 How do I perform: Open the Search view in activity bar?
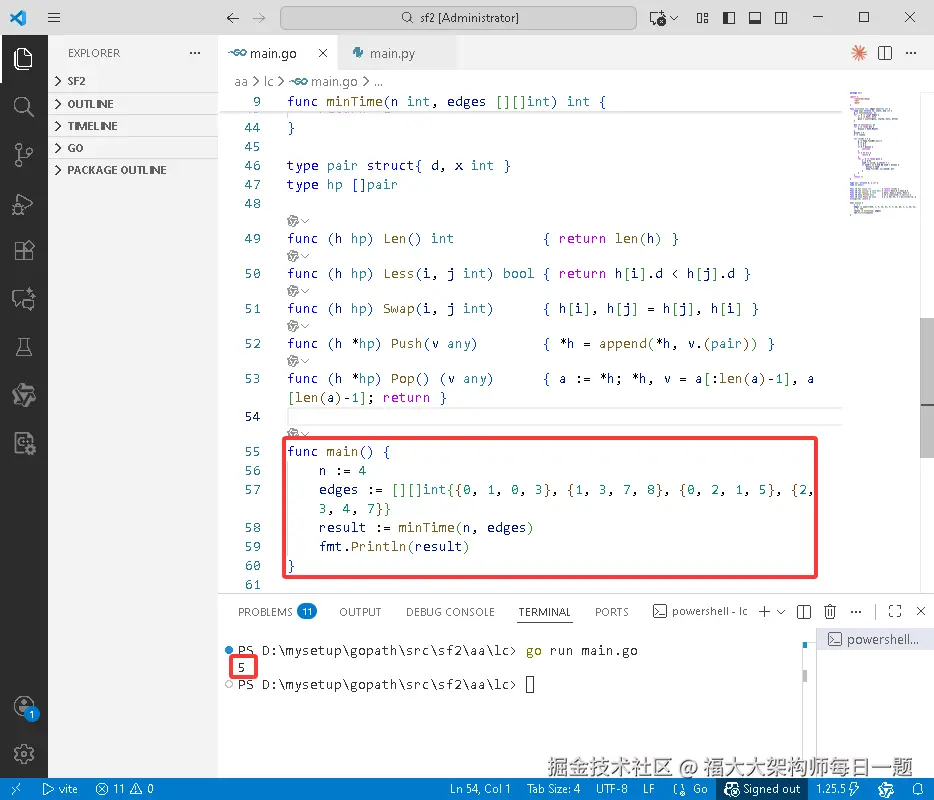pyautogui.click(x=23, y=107)
